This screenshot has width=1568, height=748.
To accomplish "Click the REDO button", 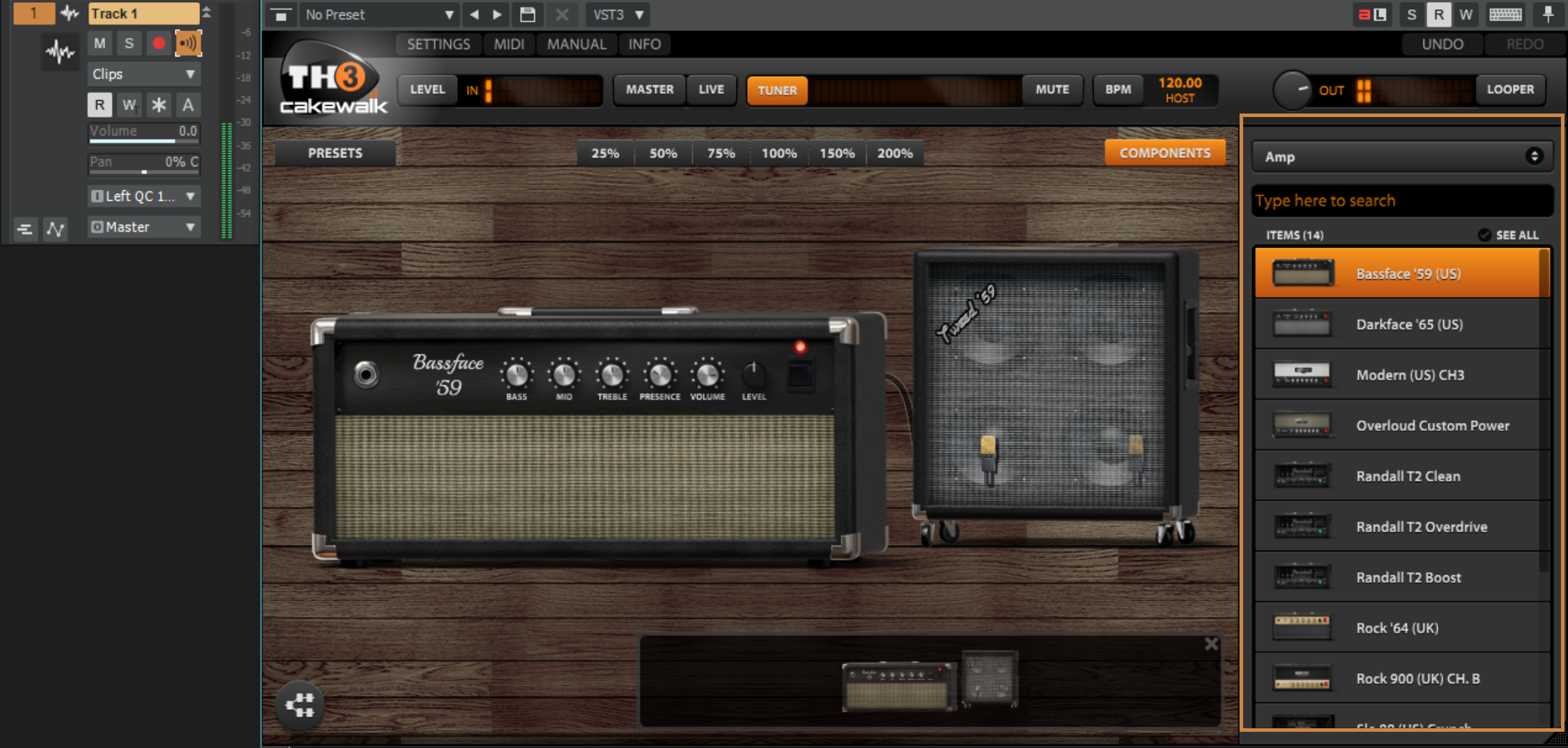I will point(1525,44).
